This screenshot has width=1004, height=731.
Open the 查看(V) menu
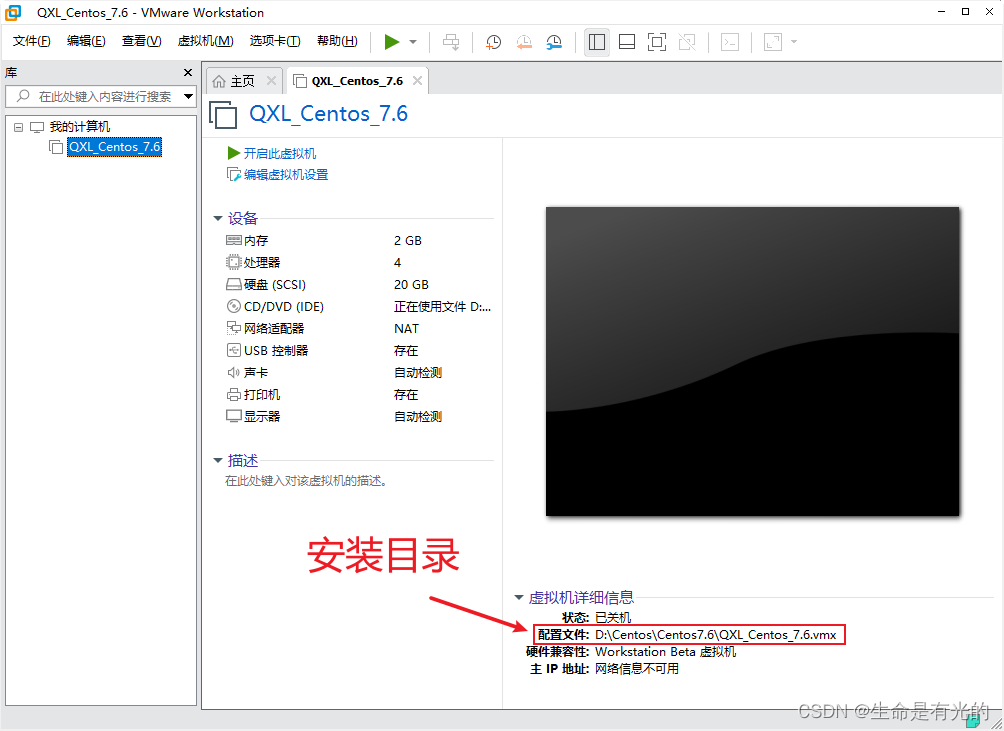point(142,41)
